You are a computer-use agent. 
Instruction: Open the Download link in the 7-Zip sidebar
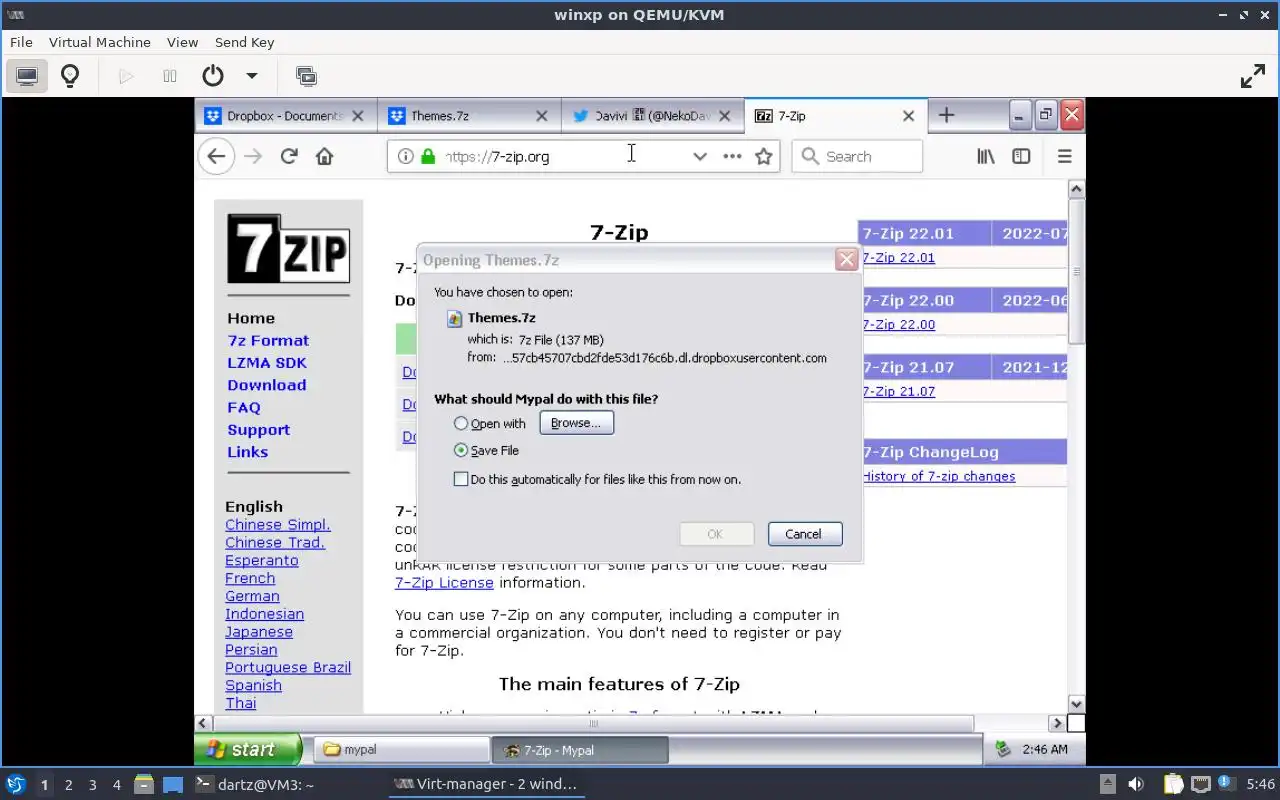(x=267, y=385)
